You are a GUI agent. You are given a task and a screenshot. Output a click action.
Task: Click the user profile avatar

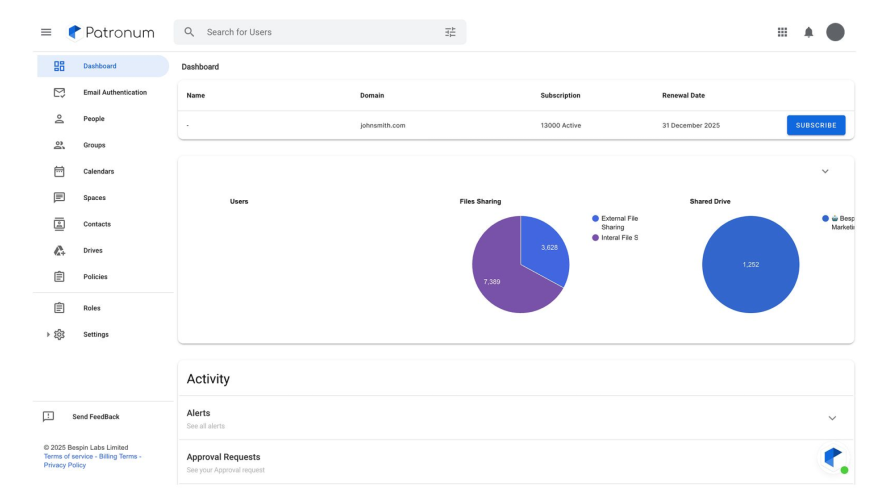pyautogui.click(x=835, y=32)
